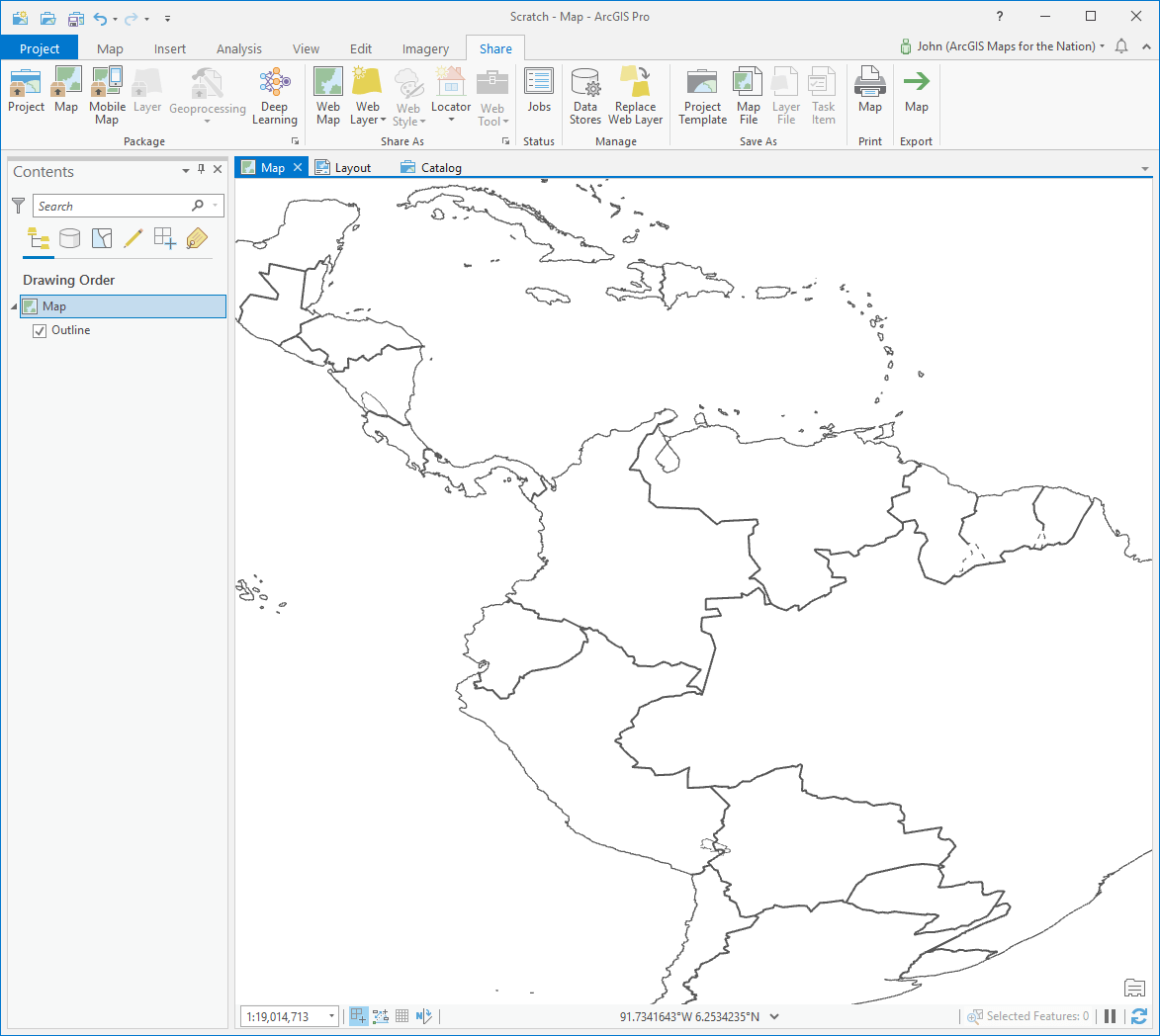Image resolution: width=1160 pixels, height=1036 pixels.
Task: Select the Outline layer name
Action: (x=71, y=330)
